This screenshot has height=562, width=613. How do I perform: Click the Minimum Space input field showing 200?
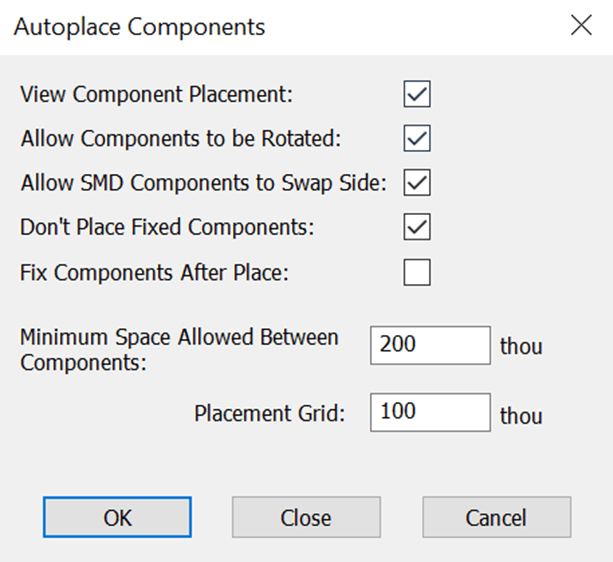pyautogui.click(x=430, y=347)
